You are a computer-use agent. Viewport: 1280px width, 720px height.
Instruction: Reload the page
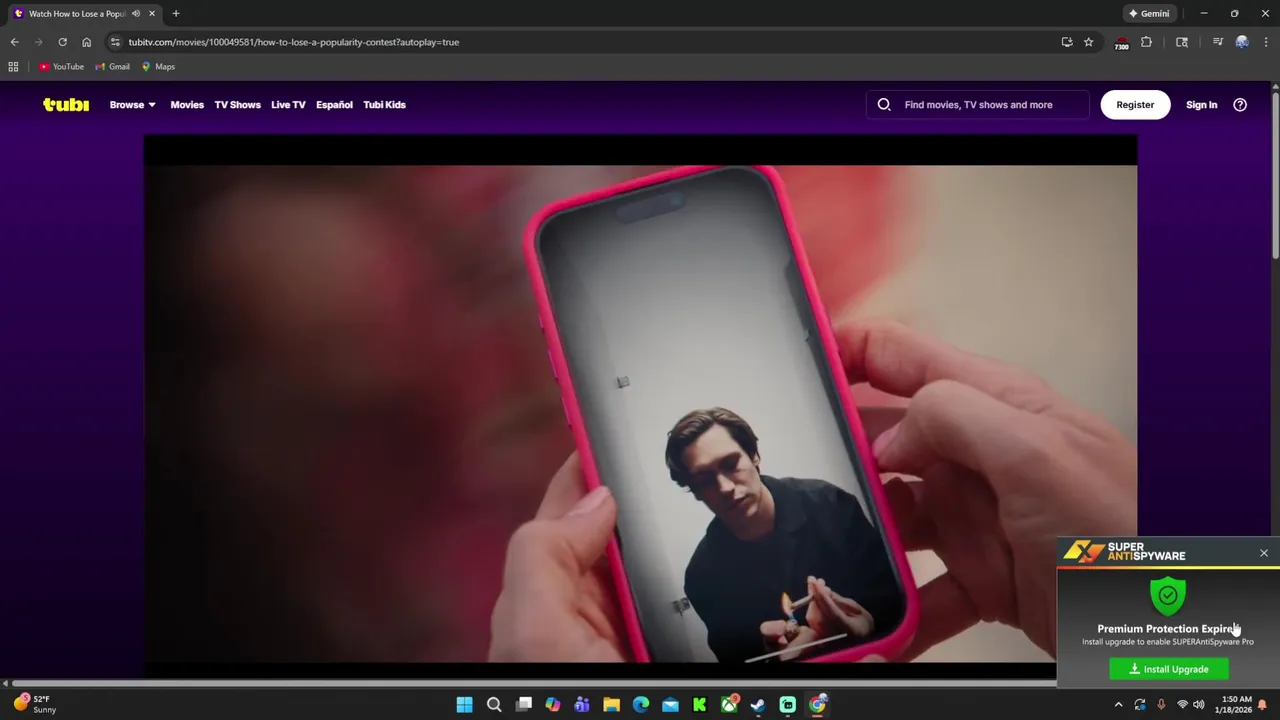62,42
